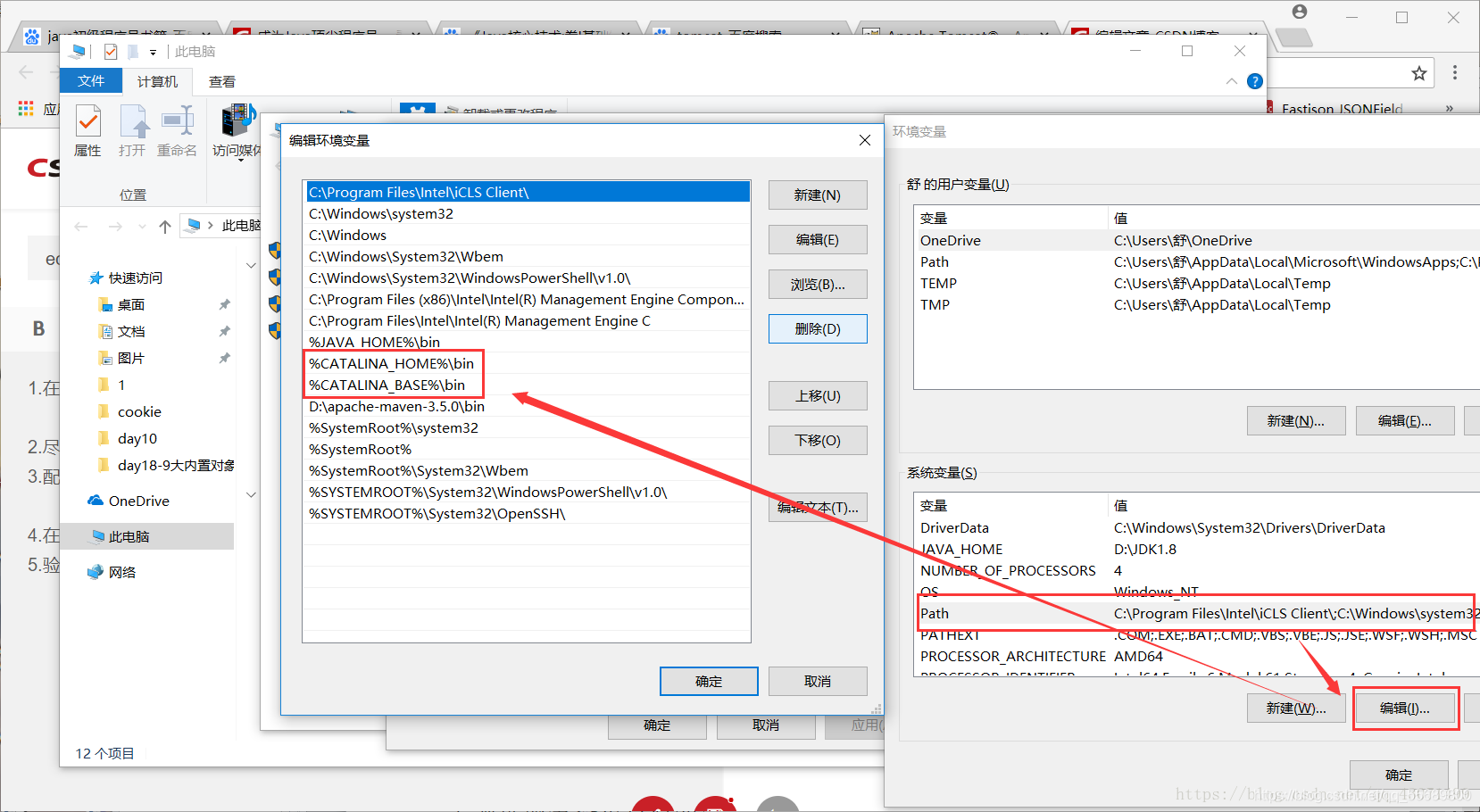Select the Path row in system variables

click(1198, 613)
